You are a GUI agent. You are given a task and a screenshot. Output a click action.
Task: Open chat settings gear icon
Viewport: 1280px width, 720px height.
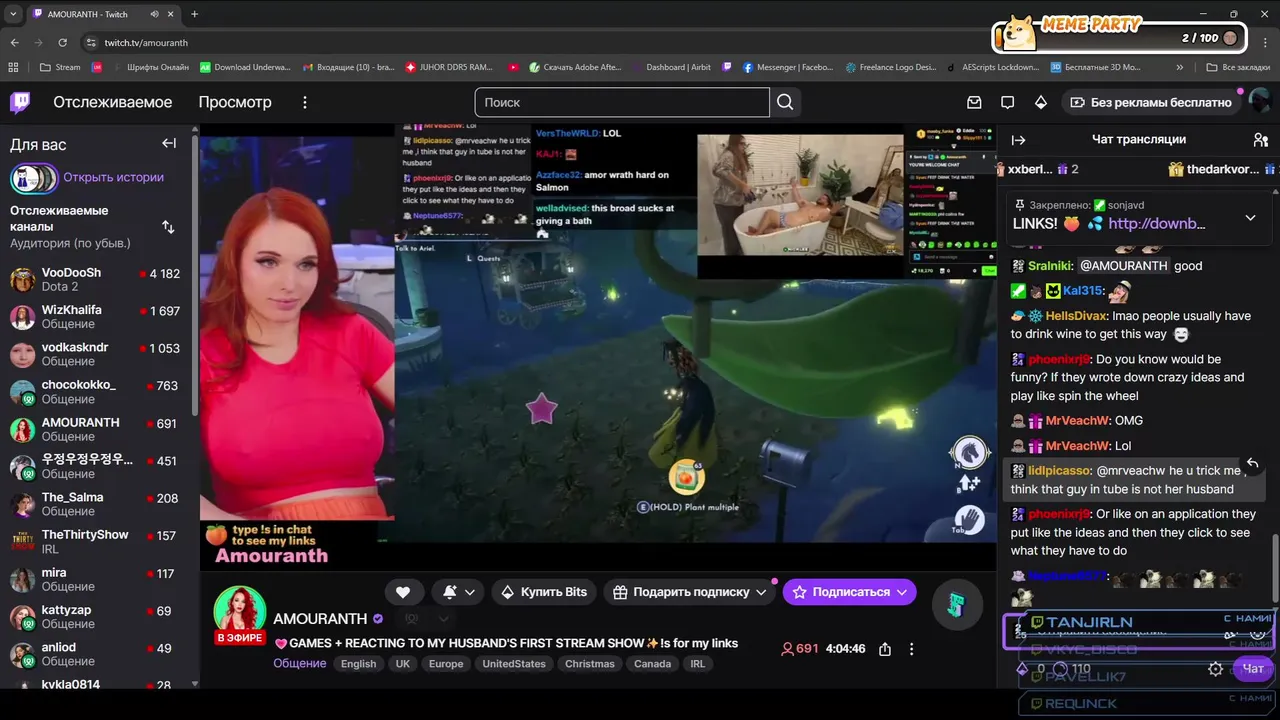point(1216,669)
